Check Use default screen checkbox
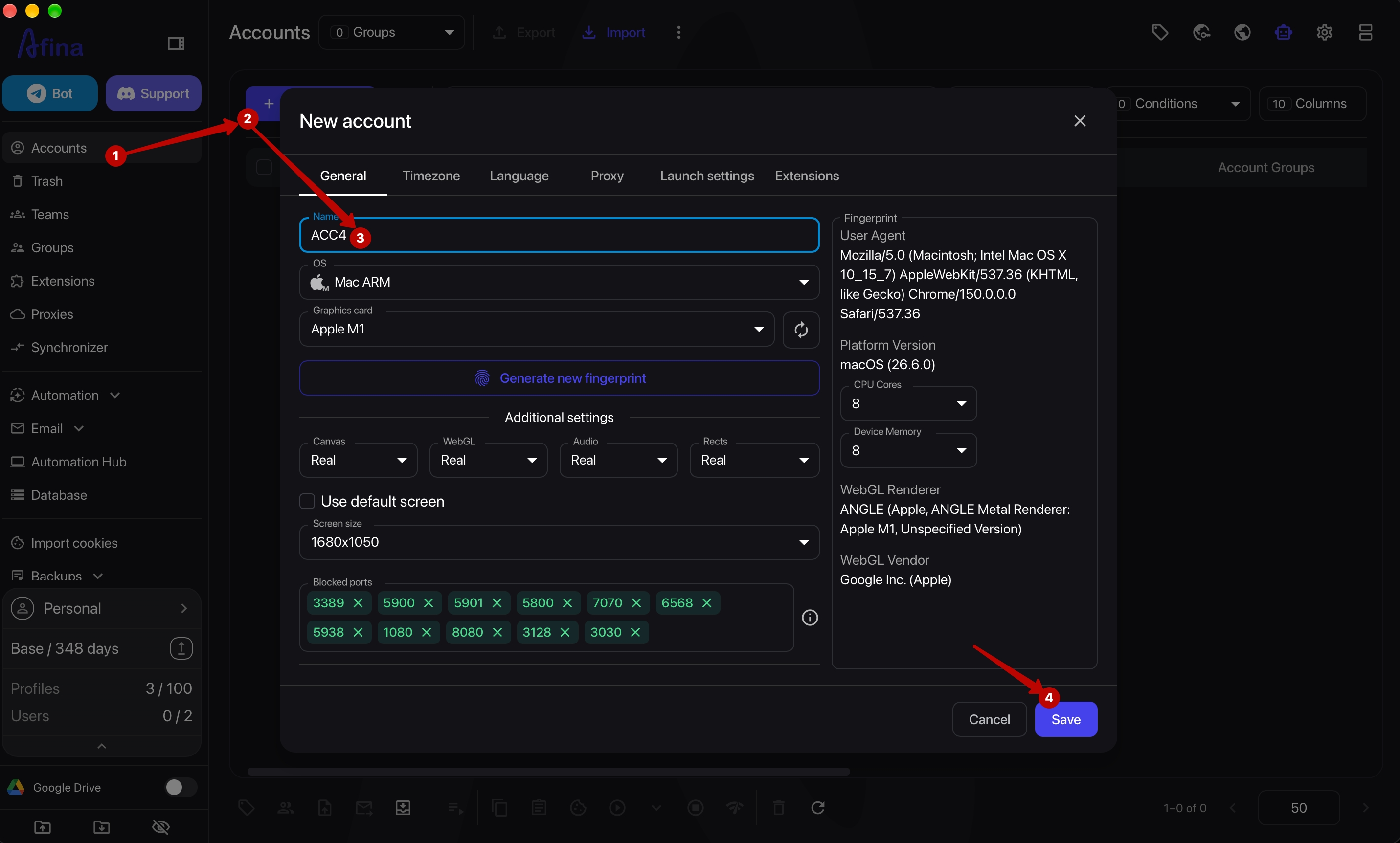 [307, 502]
